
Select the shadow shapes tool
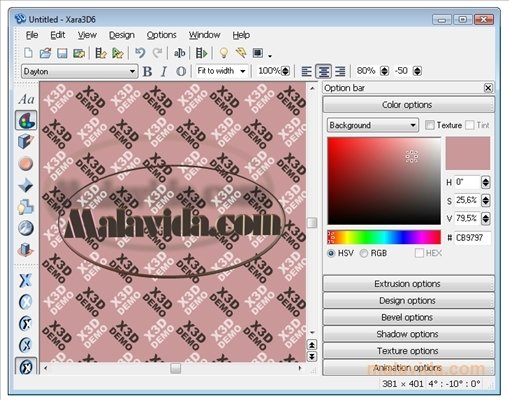click(x=26, y=207)
